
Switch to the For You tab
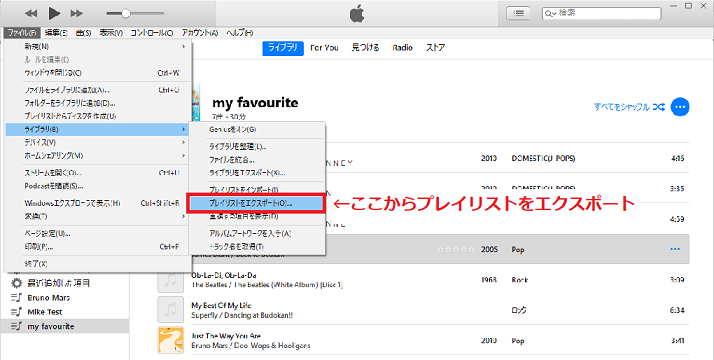click(324, 48)
